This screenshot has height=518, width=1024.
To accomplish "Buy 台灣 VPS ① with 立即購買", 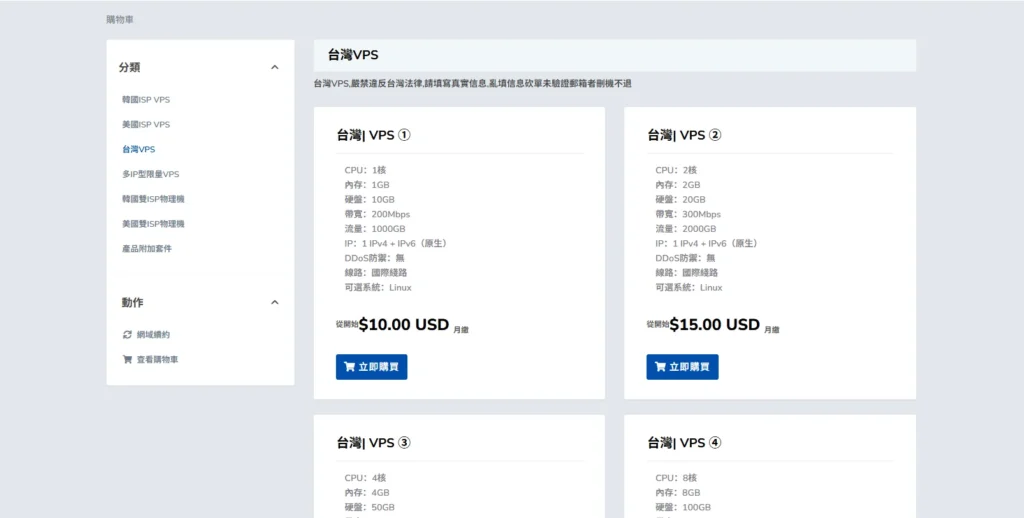I will pyautogui.click(x=372, y=367).
